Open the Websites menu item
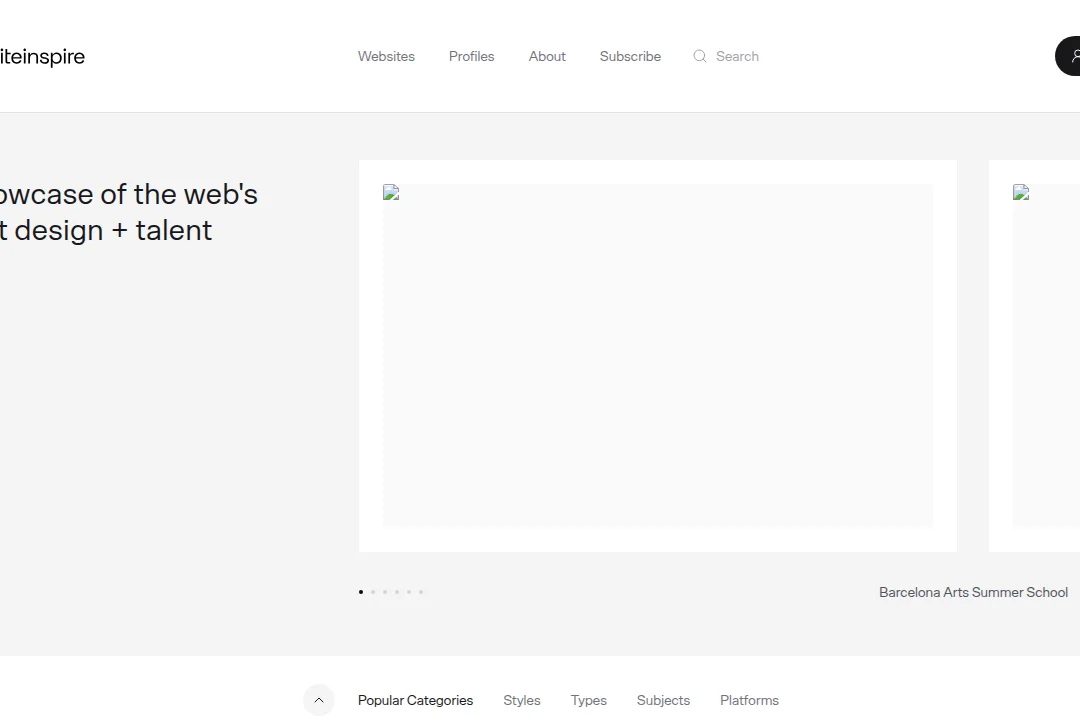1080x720 pixels. tap(386, 56)
